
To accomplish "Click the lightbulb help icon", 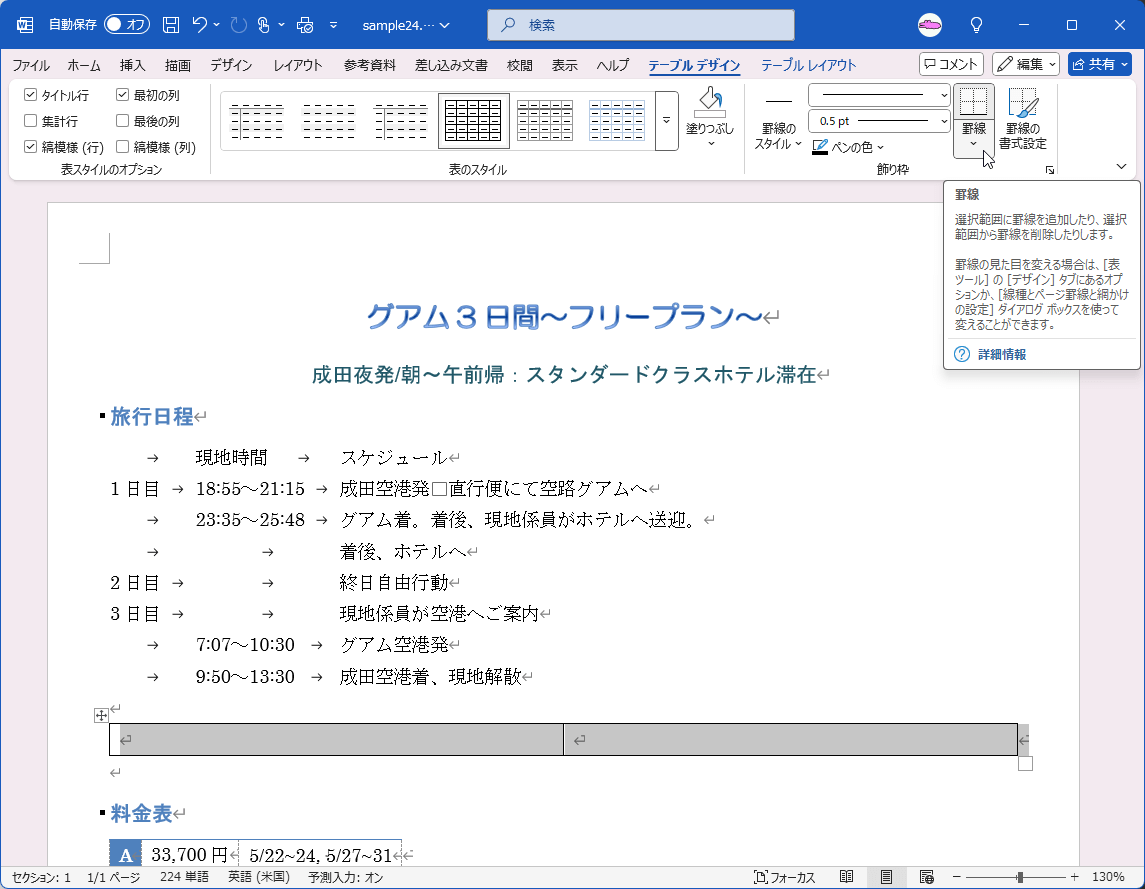I will 977,24.
